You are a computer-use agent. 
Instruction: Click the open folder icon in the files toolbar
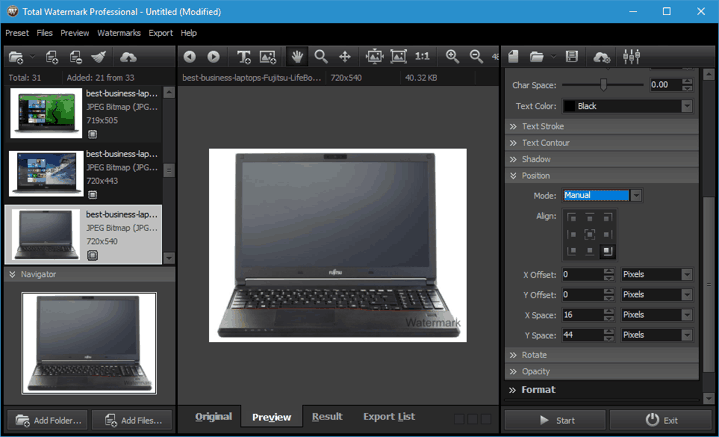pyautogui.click(x=16, y=57)
